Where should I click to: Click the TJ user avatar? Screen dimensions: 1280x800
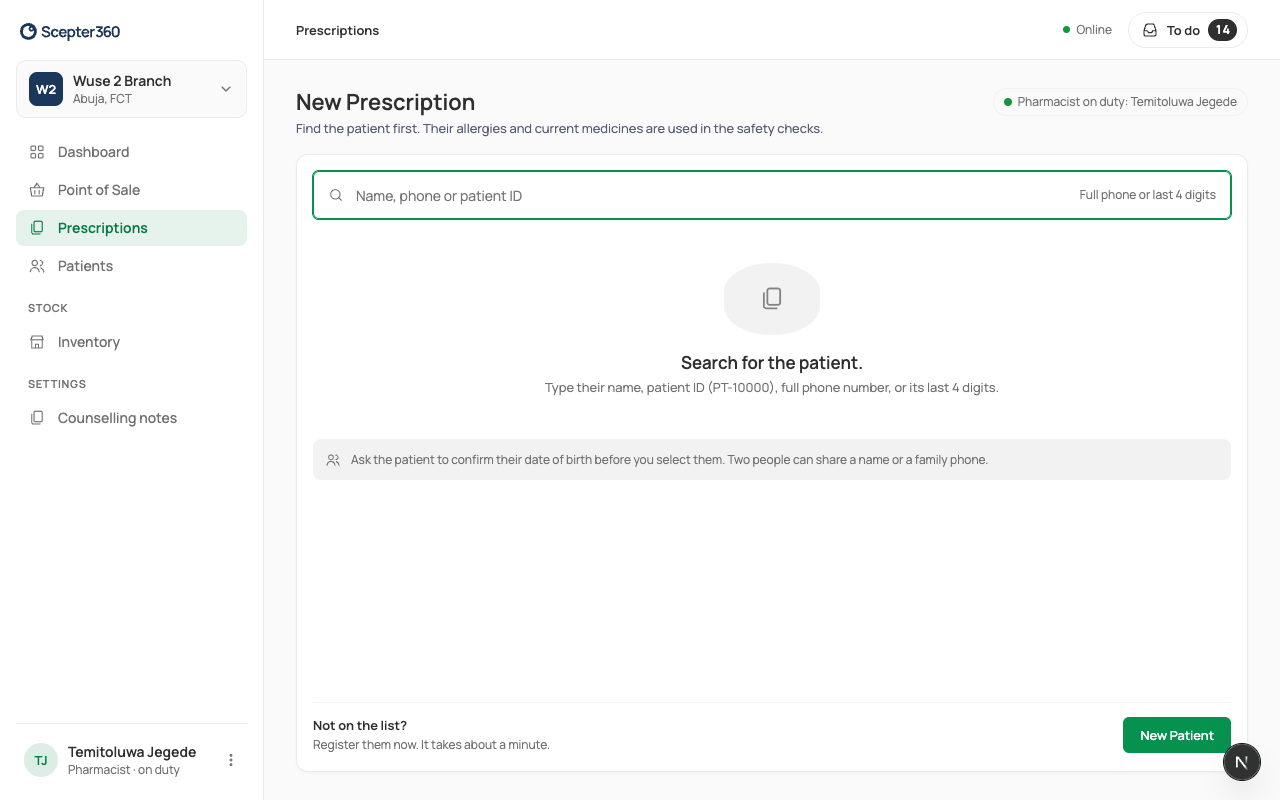click(x=41, y=760)
